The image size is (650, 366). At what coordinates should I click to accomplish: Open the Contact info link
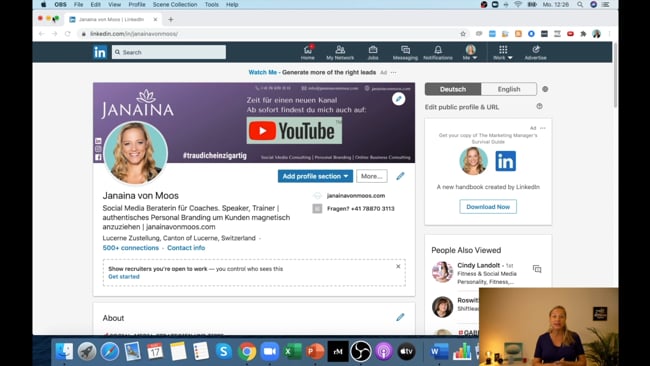tap(186, 248)
